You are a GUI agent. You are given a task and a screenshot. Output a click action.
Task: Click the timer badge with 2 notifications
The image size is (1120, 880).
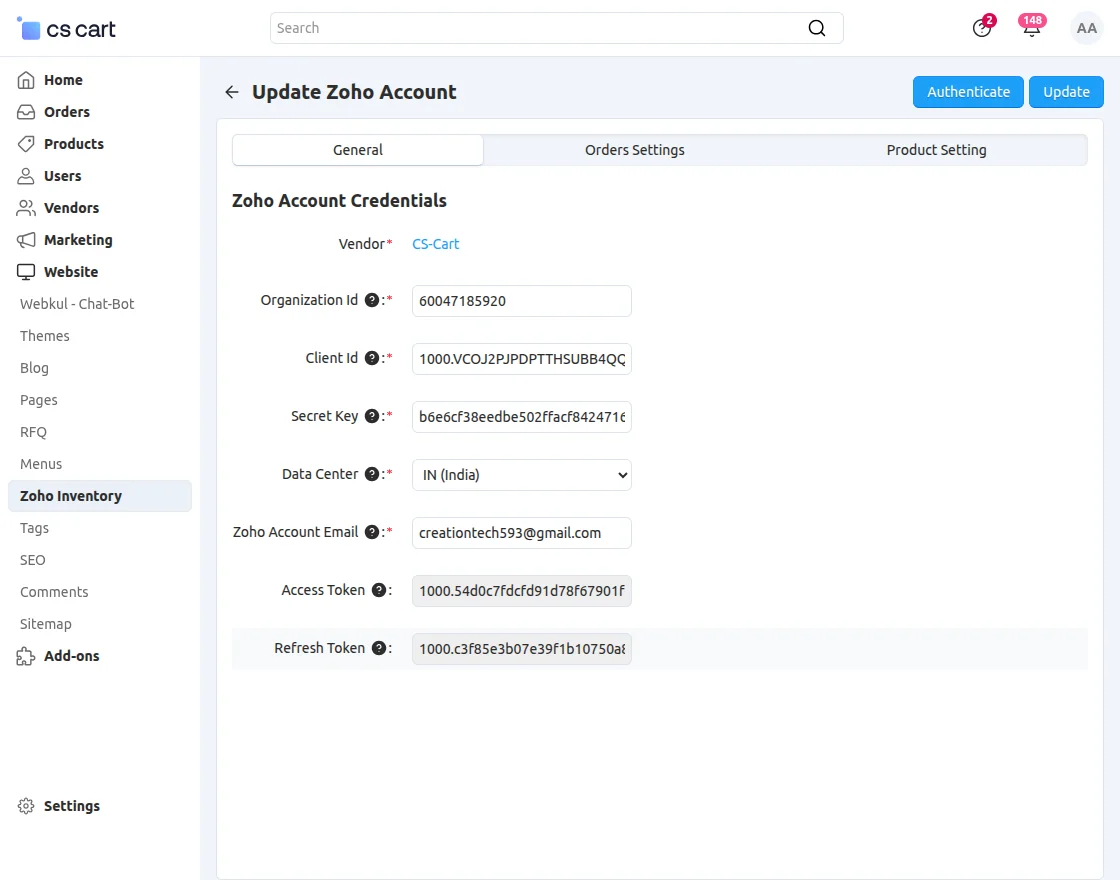981,28
